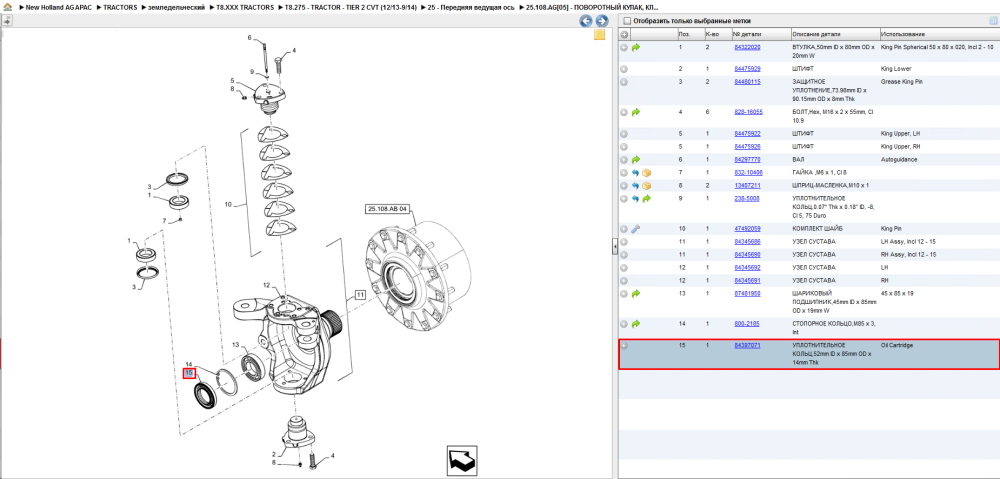The image size is (1000, 479).
Task: Sort by 'Поз.' column header
Action: (690, 34)
